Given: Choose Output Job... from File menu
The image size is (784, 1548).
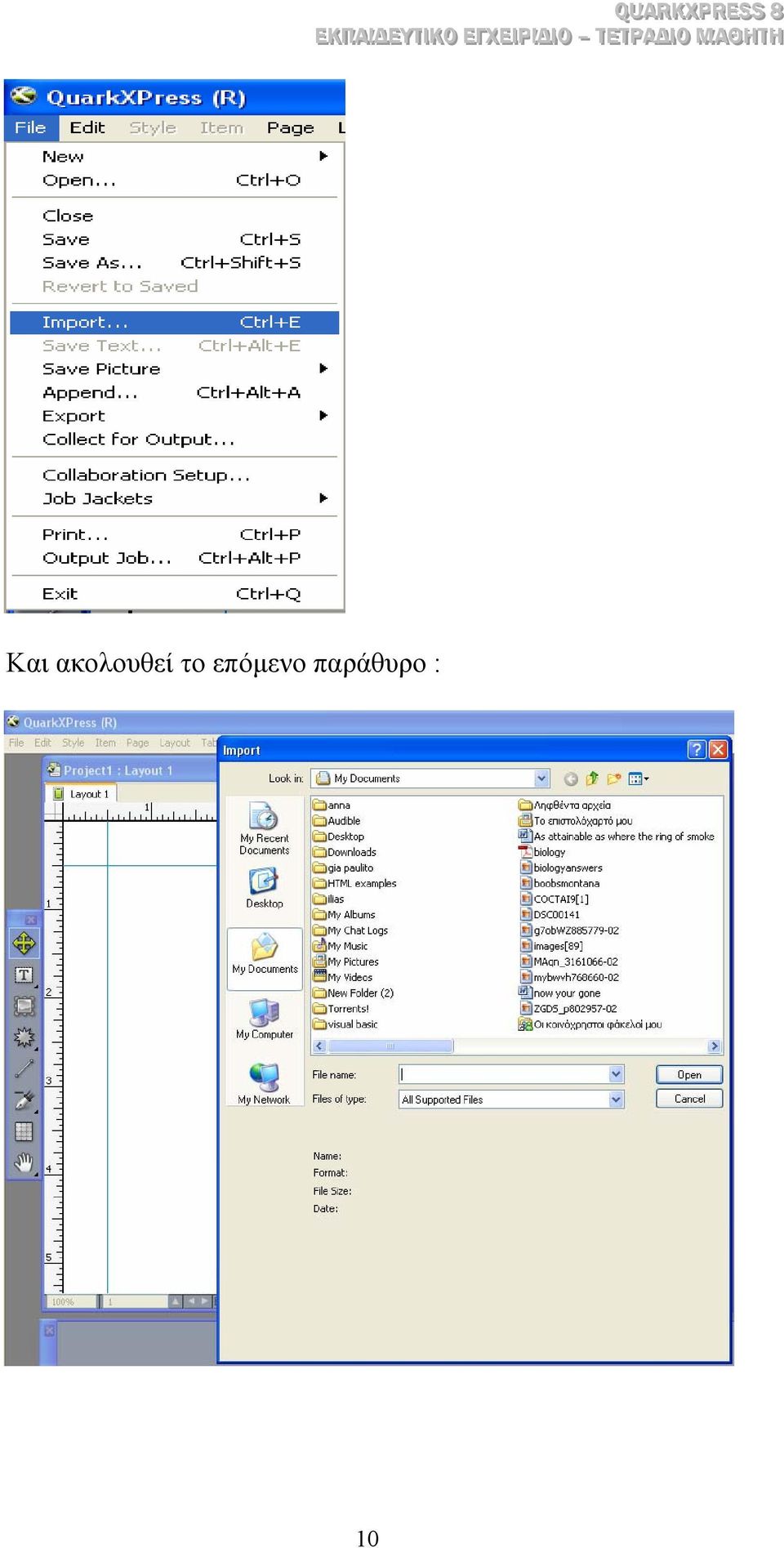Looking at the screenshot, I should click(x=174, y=558).
